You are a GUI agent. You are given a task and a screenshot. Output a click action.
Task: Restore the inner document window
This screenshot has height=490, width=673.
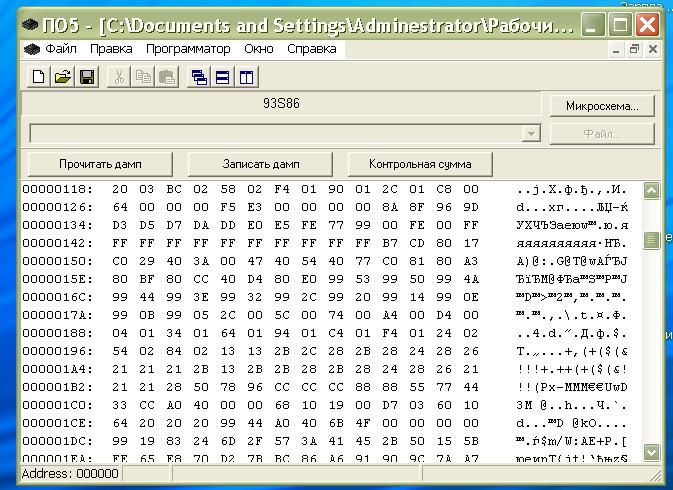(x=634, y=50)
